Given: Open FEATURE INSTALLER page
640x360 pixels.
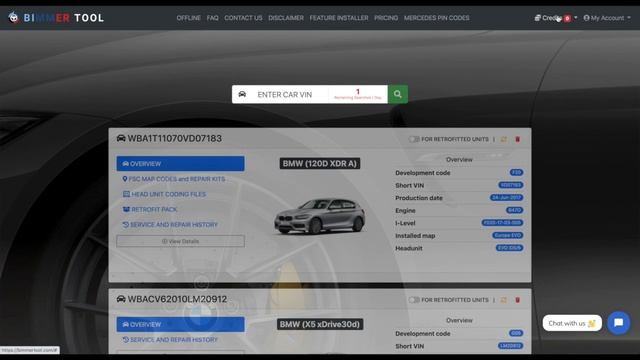Looking at the screenshot, I should coord(339,18).
